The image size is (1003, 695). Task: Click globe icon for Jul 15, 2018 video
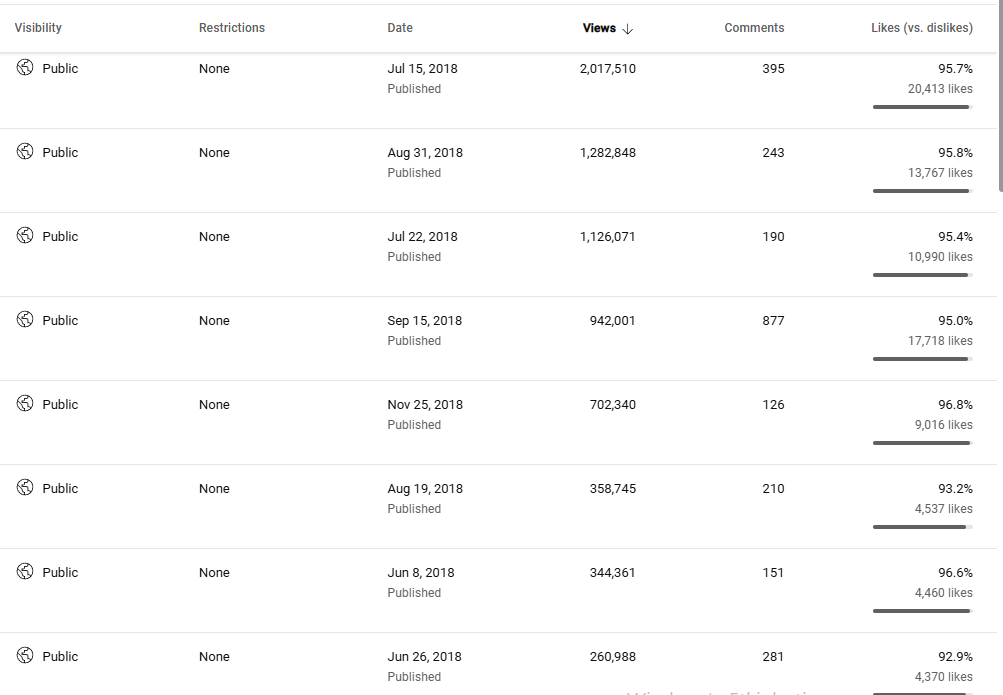25,68
